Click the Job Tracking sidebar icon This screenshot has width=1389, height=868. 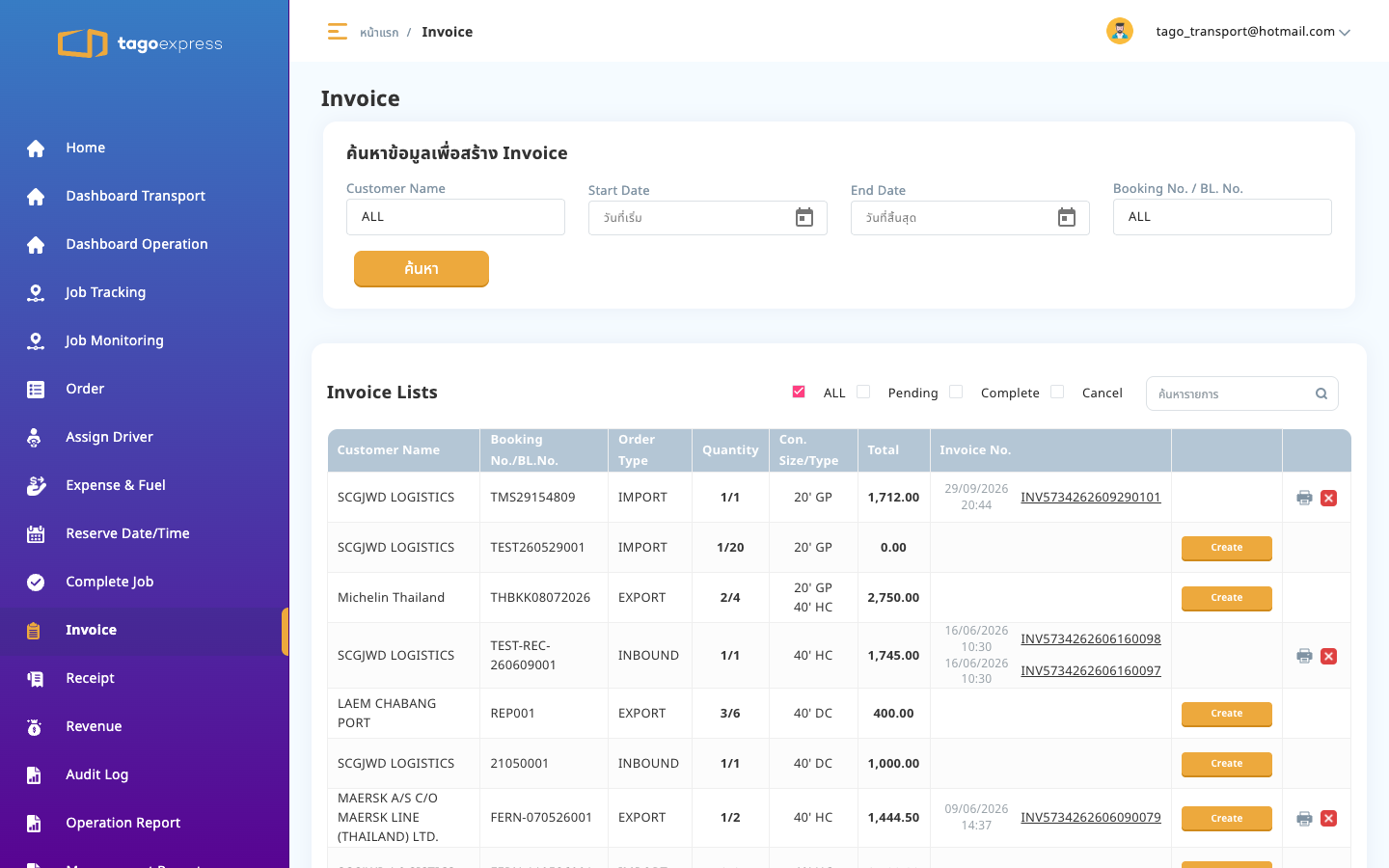click(x=36, y=292)
